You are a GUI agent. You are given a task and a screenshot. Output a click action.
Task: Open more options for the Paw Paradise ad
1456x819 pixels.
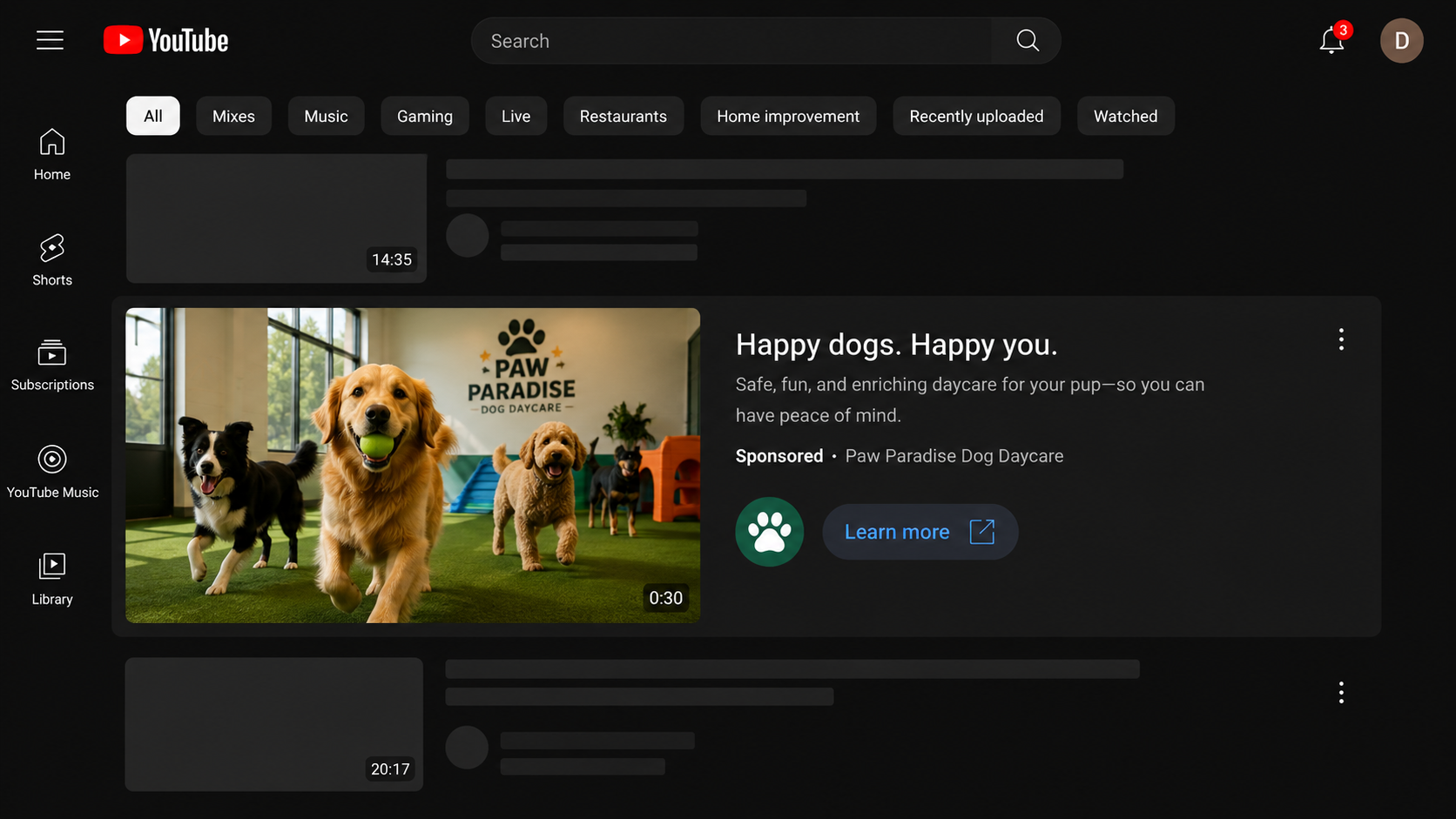click(x=1341, y=339)
